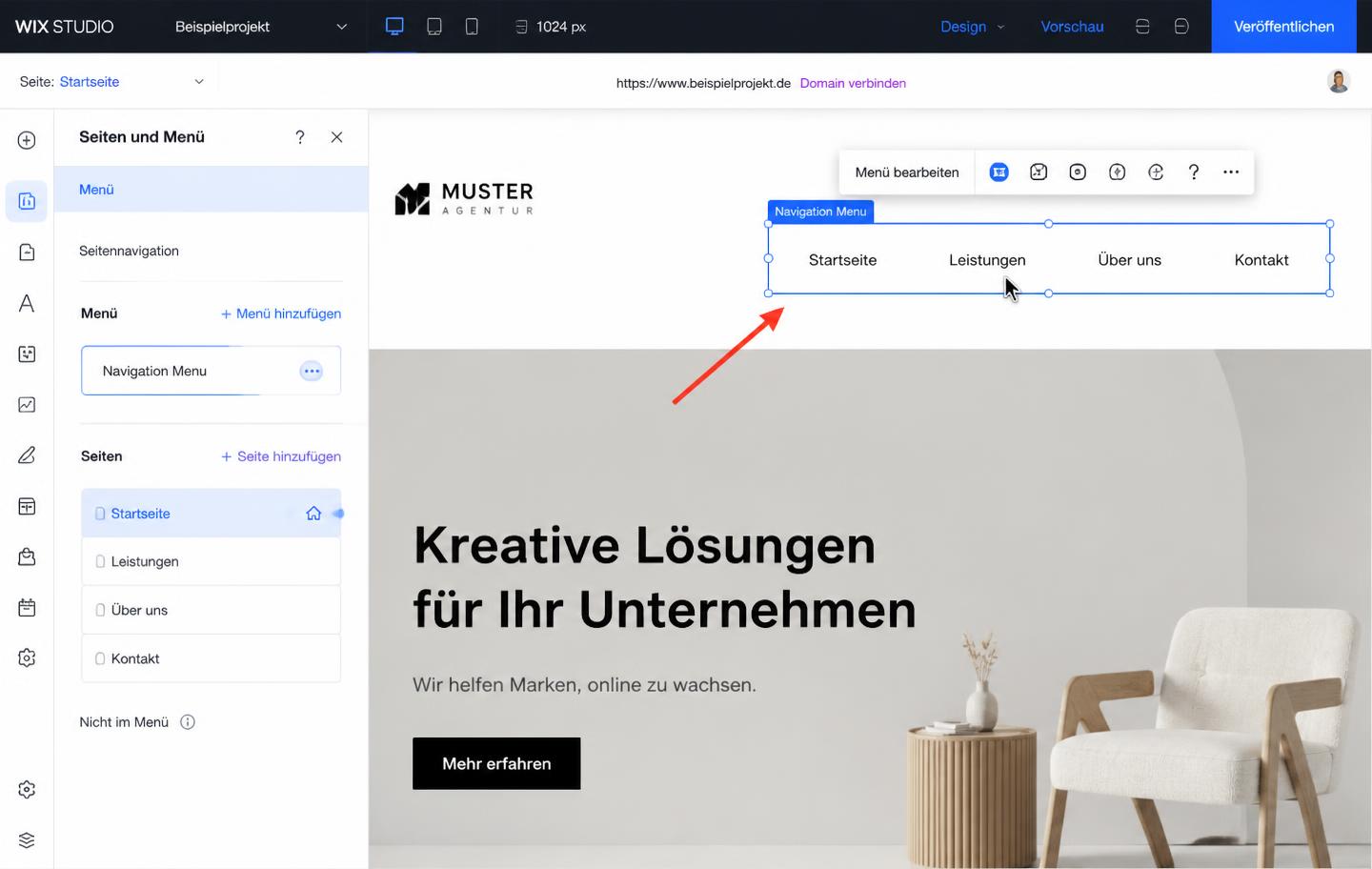Click Über uns in the canvas navigation menu

click(1129, 260)
